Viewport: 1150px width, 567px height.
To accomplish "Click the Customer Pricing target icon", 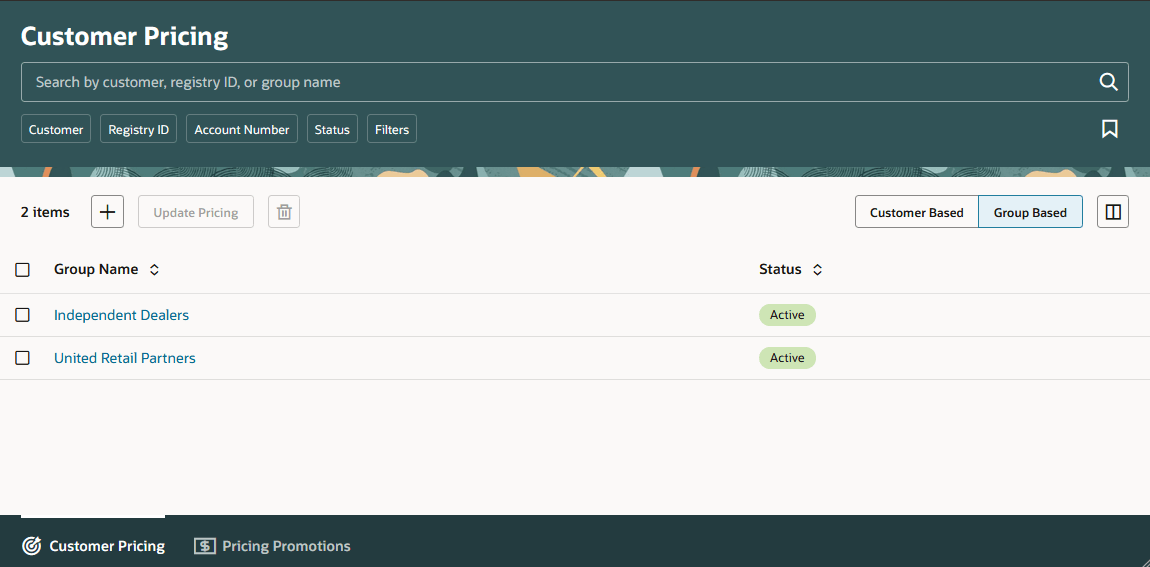I will pos(32,546).
